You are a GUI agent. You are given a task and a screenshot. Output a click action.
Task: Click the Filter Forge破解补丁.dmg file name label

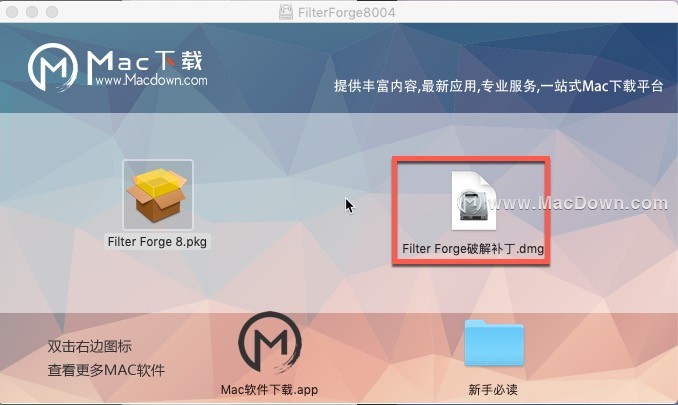pos(473,249)
